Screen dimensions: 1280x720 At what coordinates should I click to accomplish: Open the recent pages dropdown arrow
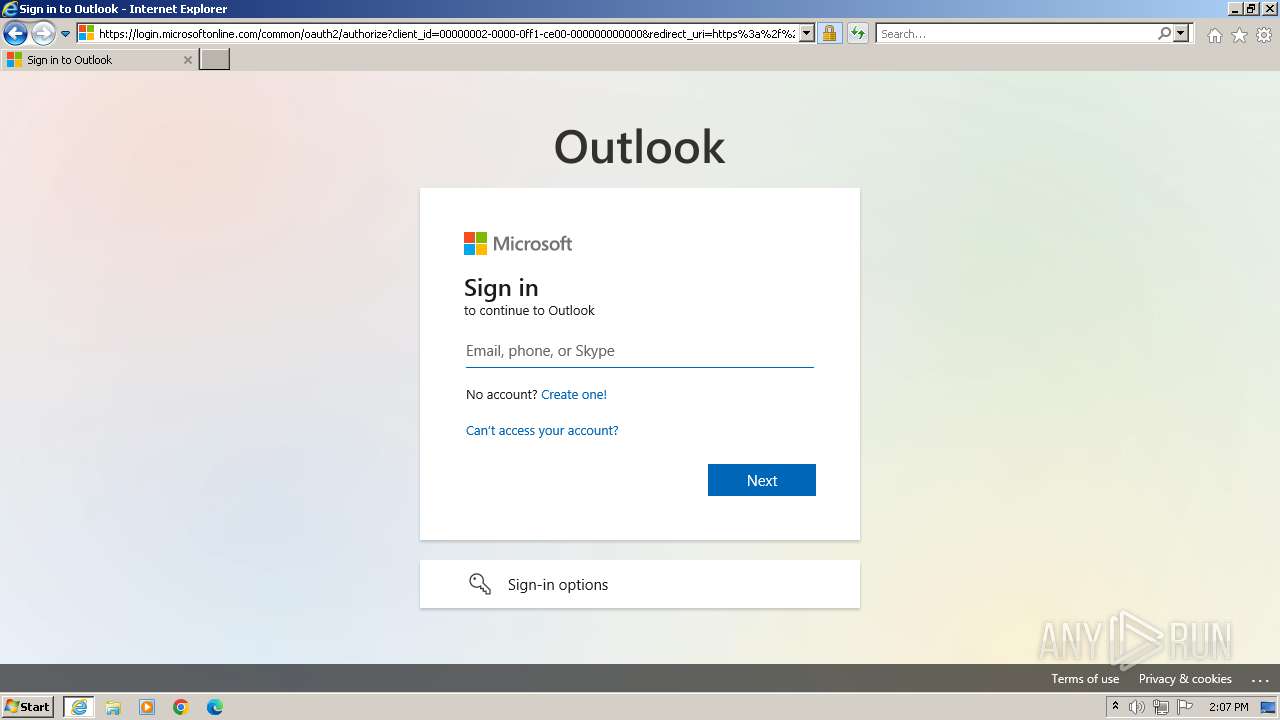[66, 34]
